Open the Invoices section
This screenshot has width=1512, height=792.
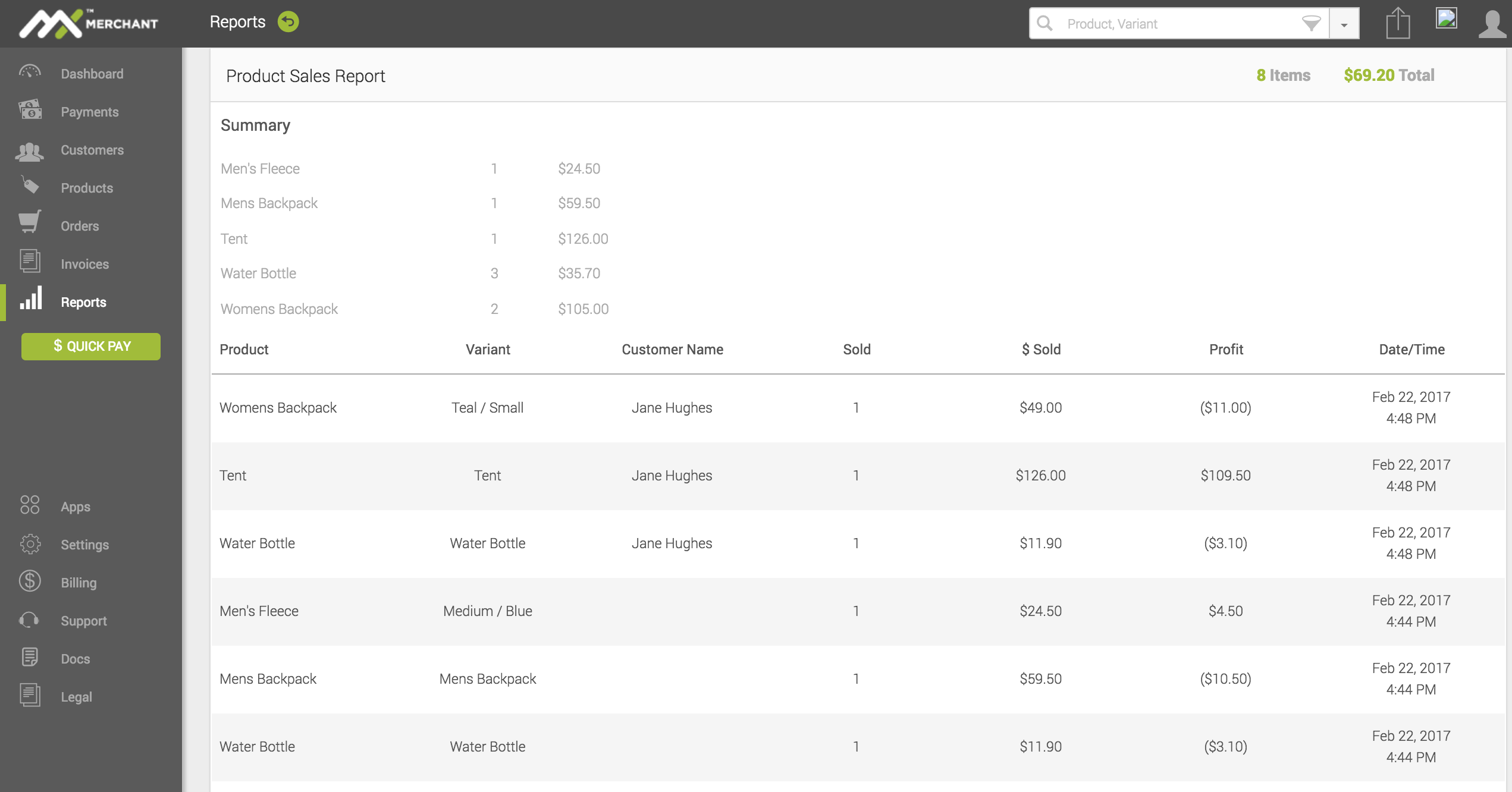click(x=84, y=264)
